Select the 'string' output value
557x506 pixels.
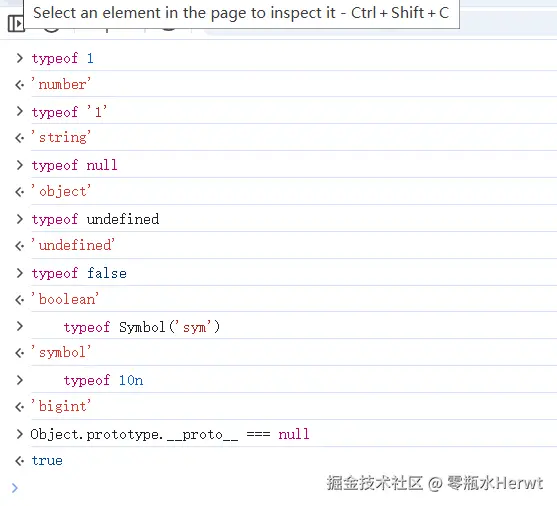tap(61, 138)
